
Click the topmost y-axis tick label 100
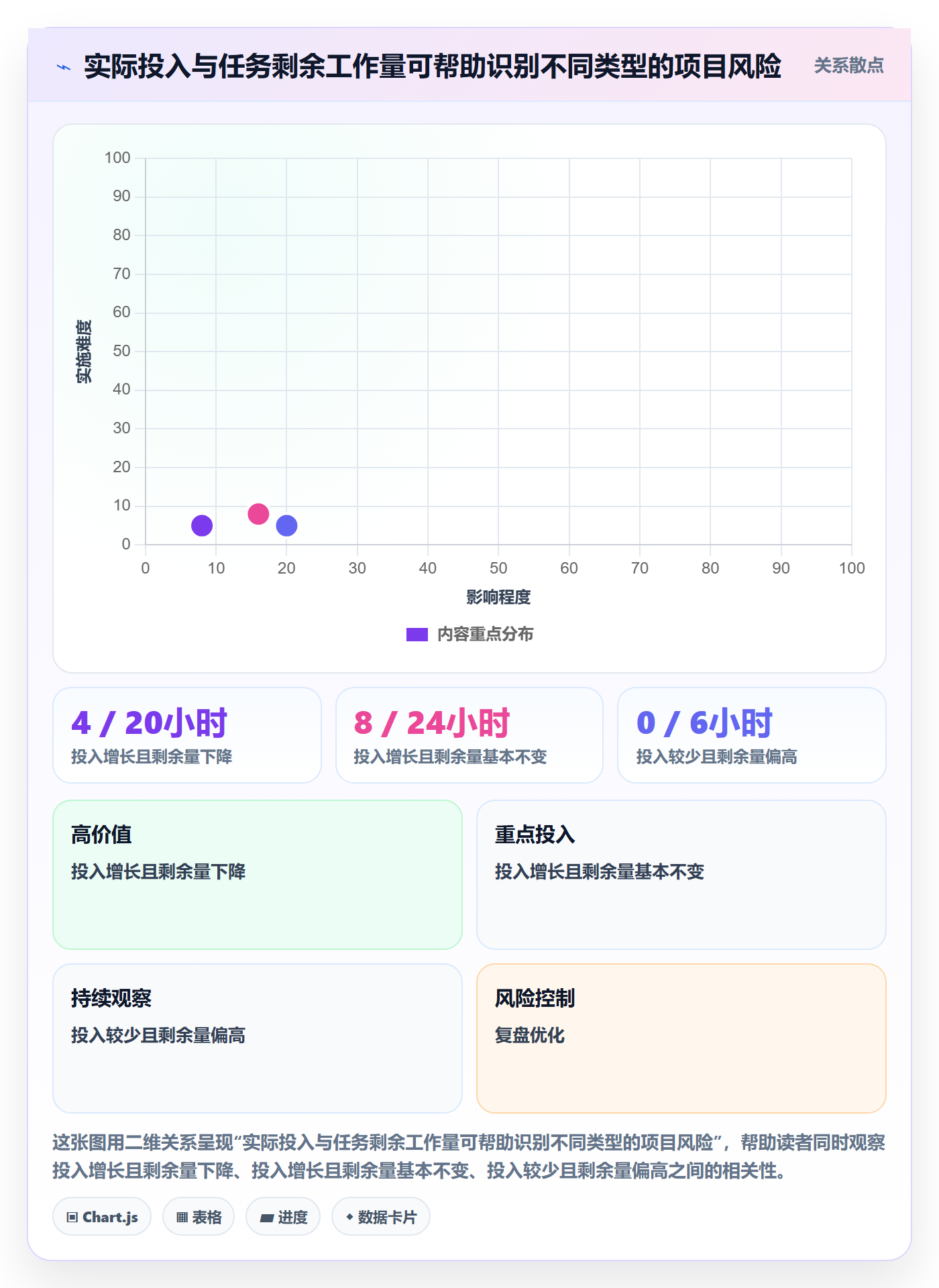click(117, 158)
